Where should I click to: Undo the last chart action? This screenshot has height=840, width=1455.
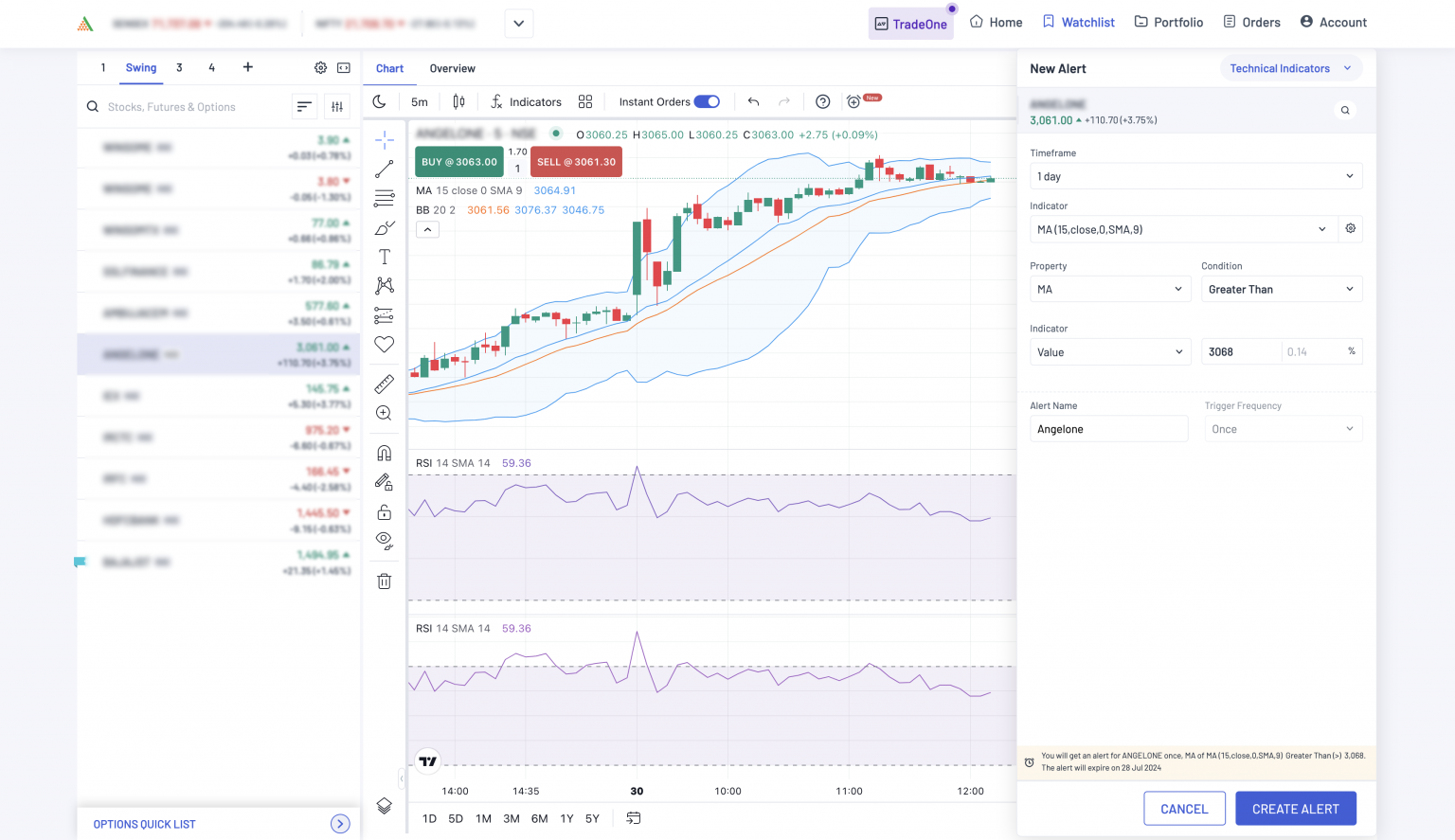(x=753, y=101)
